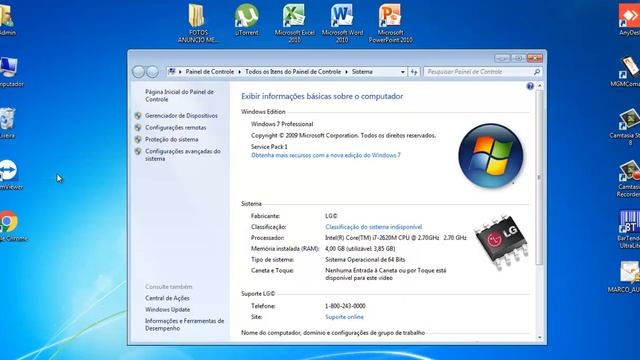The image size is (640, 360).
Task: Open Informações e Ferramentas de Desempenho
Action: [184, 324]
